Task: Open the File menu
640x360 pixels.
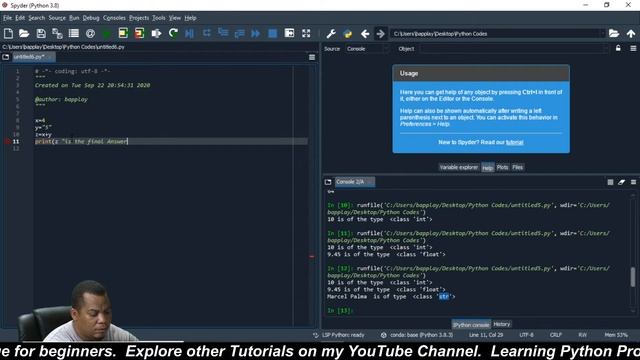Action: point(8,18)
